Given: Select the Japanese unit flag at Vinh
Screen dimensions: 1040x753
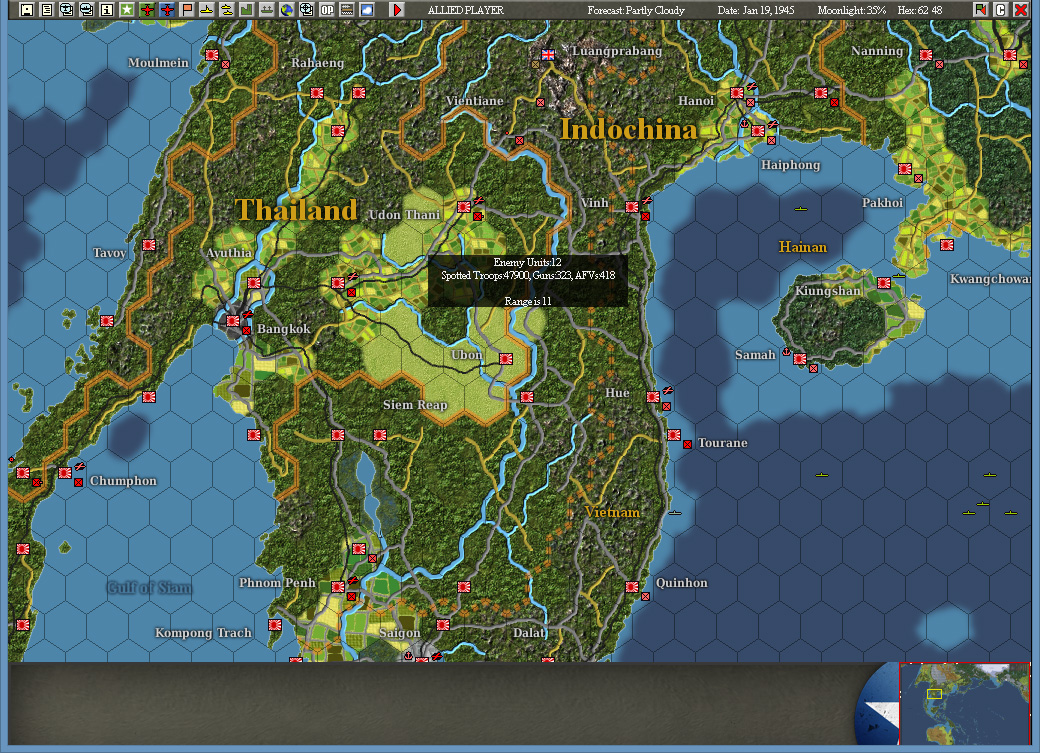Looking at the screenshot, I should (x=632, y=207).
